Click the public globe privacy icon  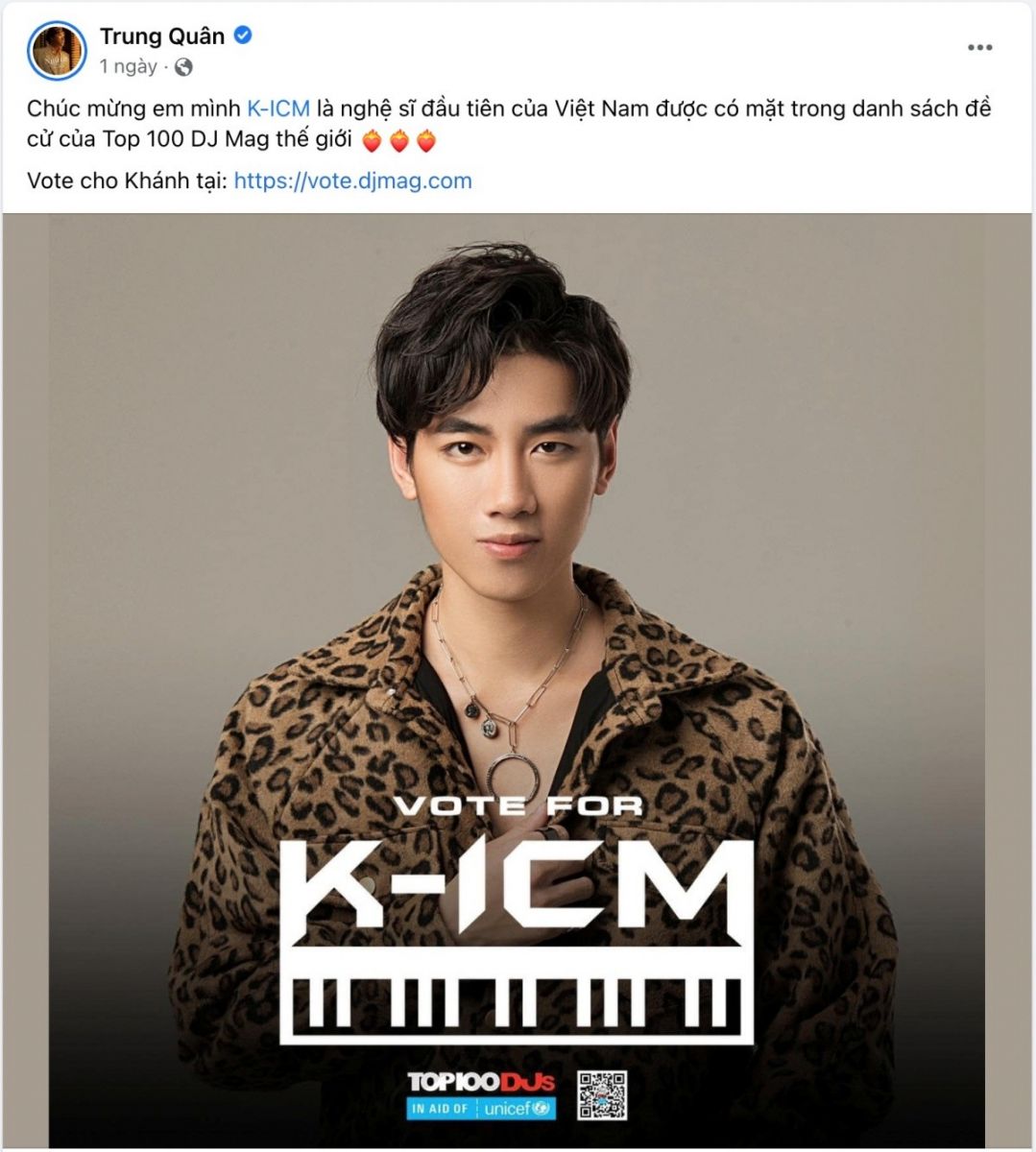click(184, 67)
